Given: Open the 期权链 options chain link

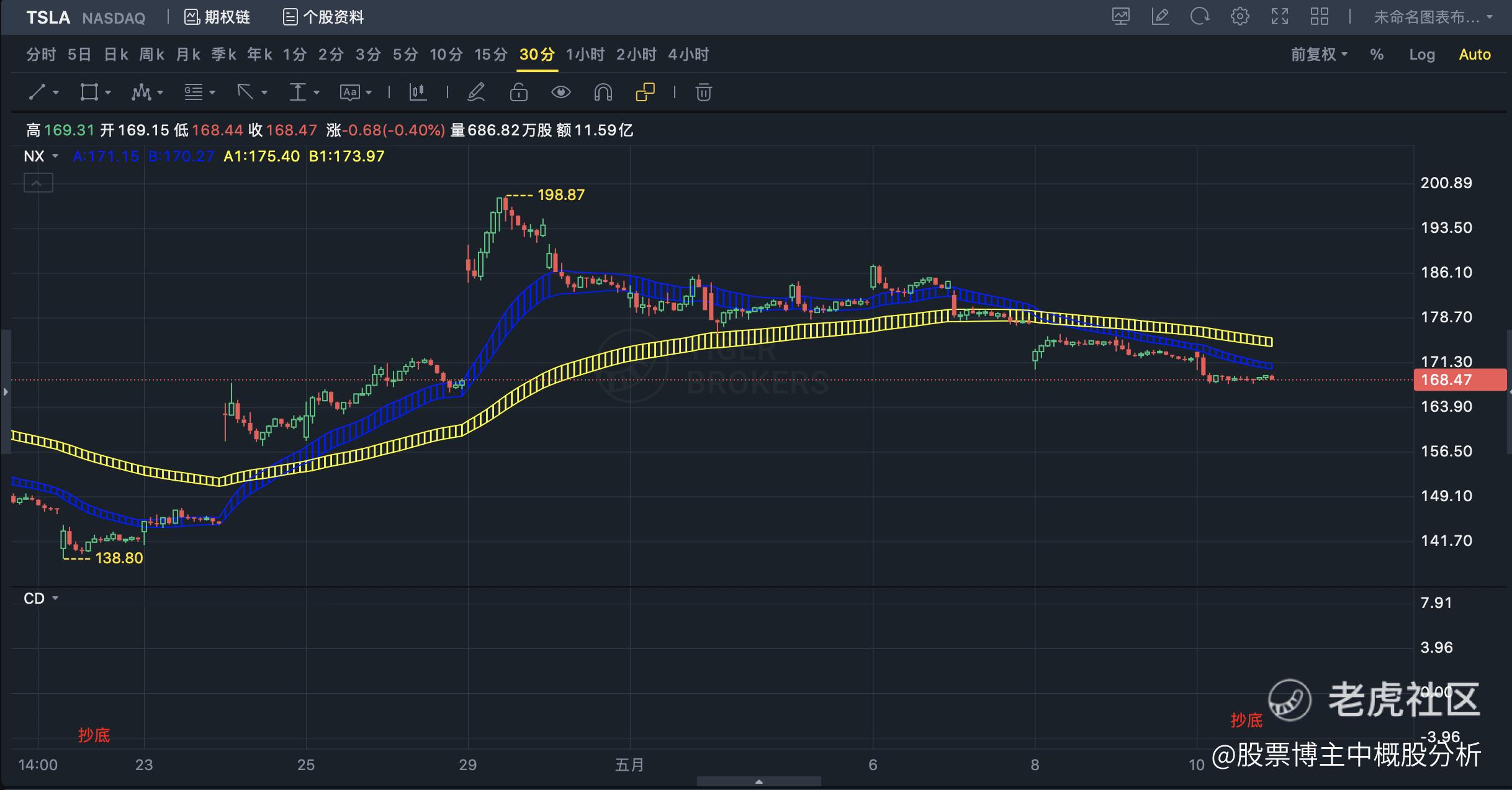Looking at the screenshot, I should point(217,17).
